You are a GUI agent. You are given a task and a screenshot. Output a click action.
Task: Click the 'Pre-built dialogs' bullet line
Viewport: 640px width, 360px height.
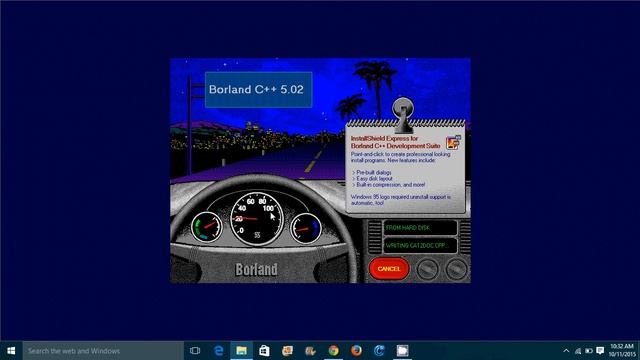point(372,173)
